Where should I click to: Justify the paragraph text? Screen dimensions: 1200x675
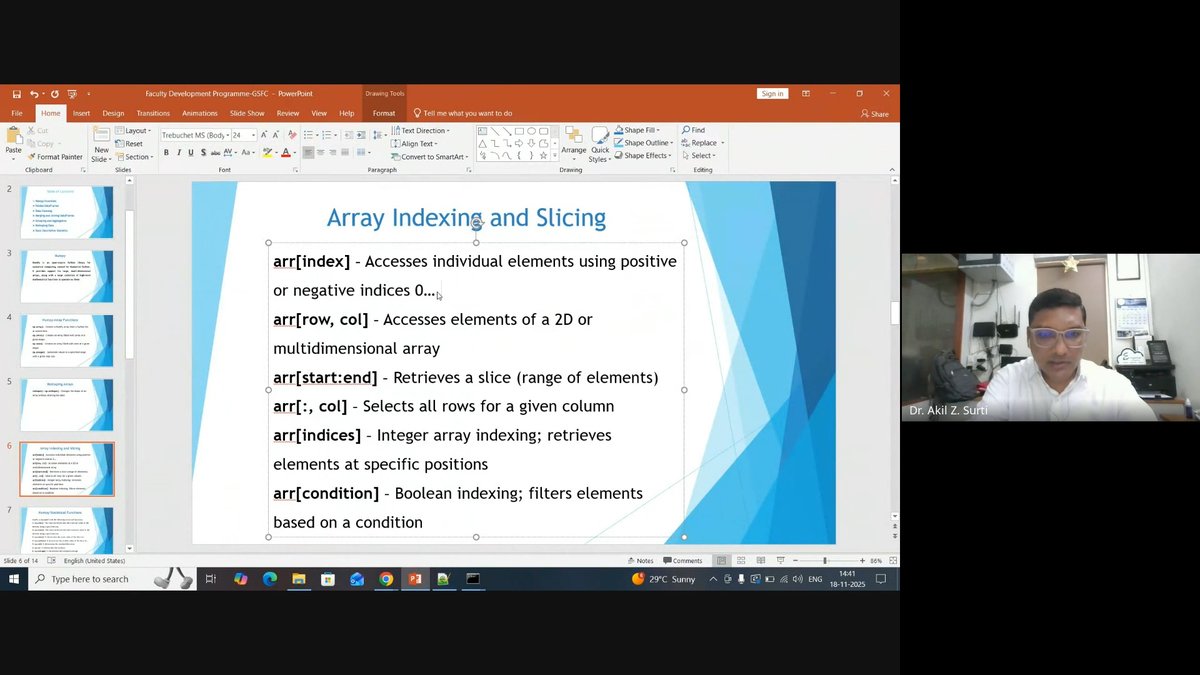(x=346, y=153)
